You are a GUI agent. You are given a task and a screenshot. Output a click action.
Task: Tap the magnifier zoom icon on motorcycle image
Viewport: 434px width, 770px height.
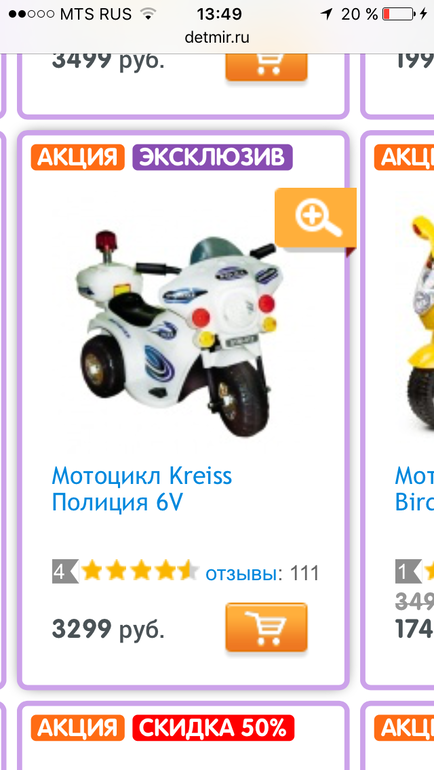pyautogui.click(x=315, y=218)
